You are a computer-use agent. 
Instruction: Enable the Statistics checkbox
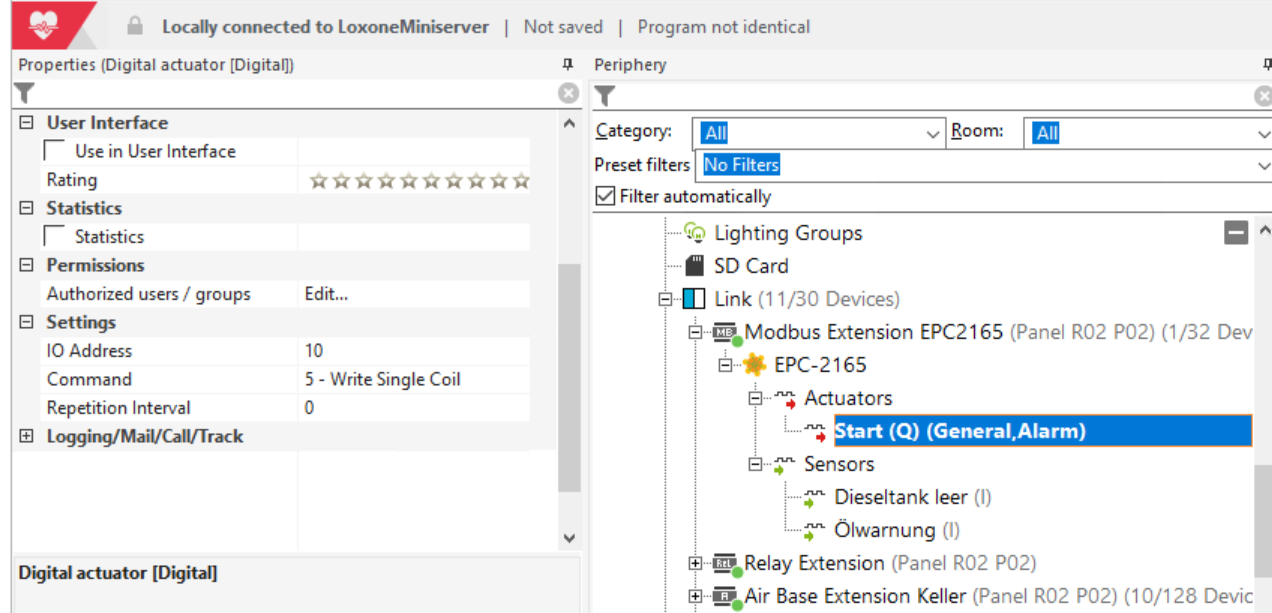[56, 237]
